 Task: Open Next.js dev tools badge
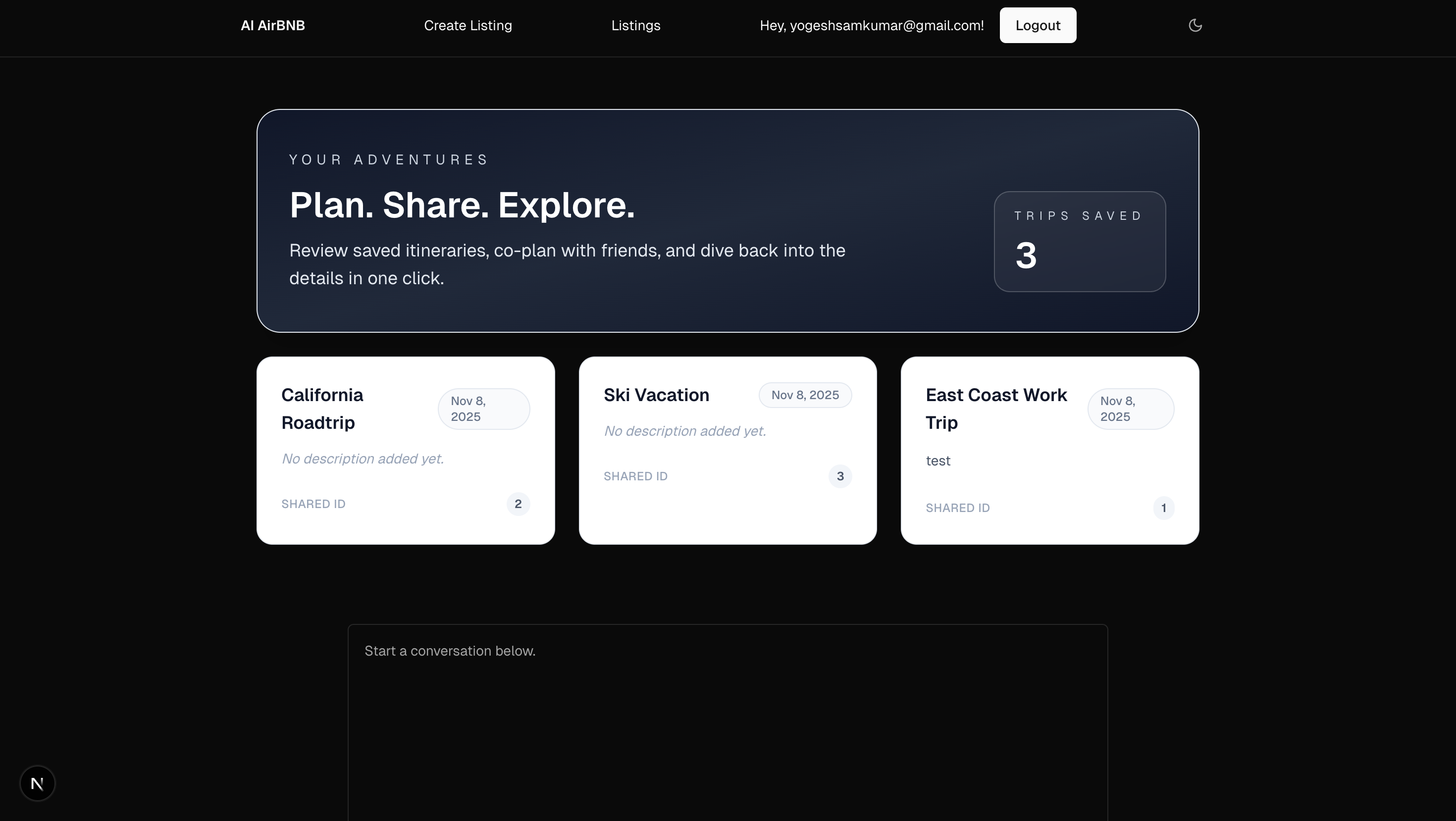[x=37, y=783]
